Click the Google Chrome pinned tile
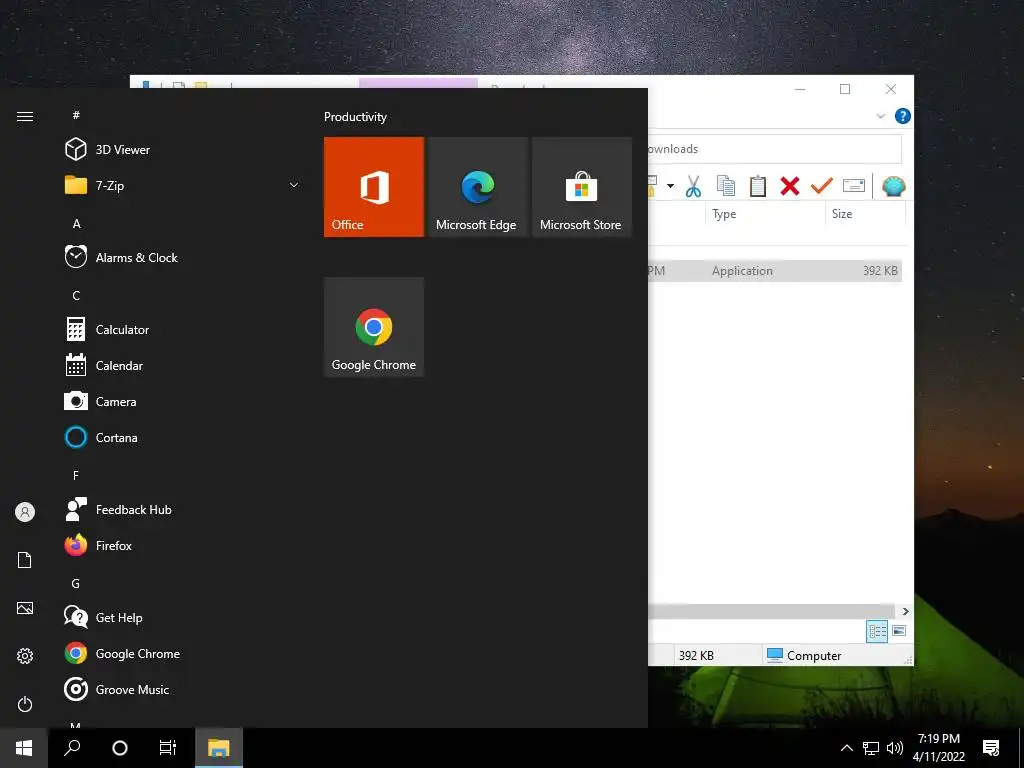1024x768 pixels. click(x=374, y=327)
